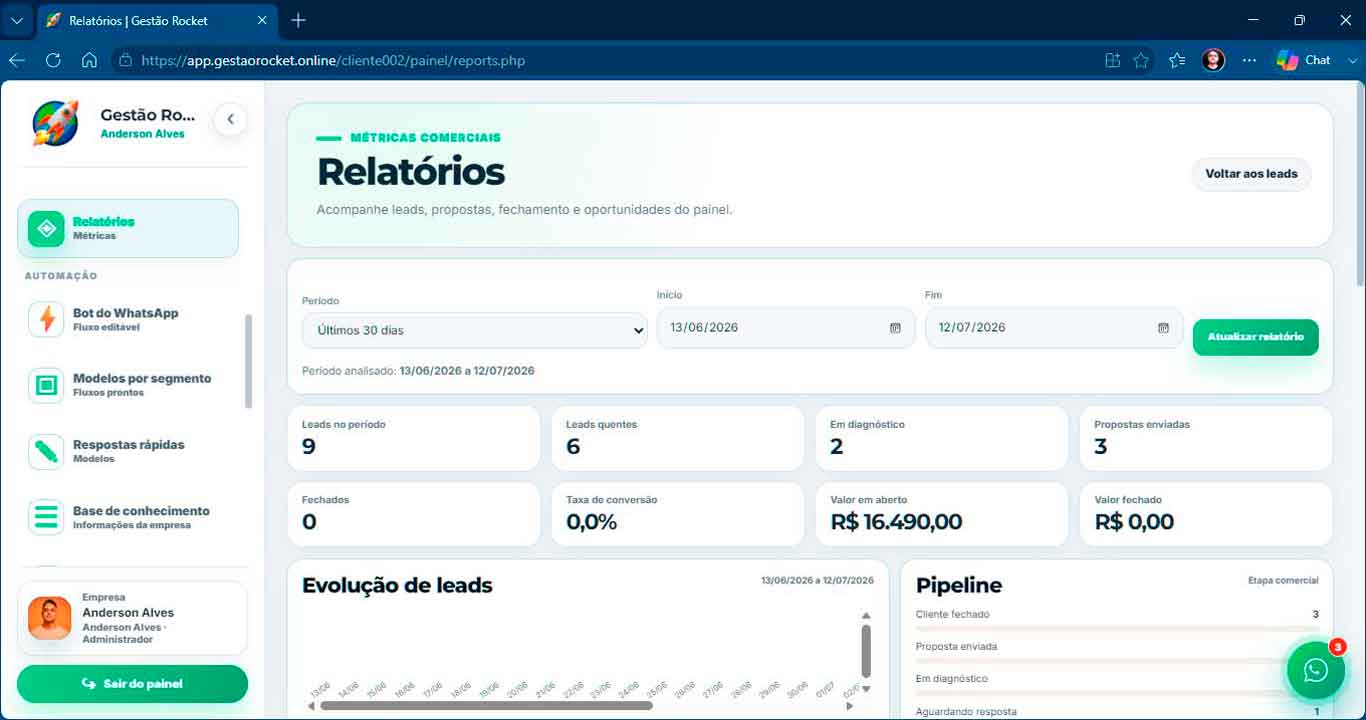Image resolution: width=1366 pixels, height=720 pixels.
Task: Open the Fim calendar picker icon
Action: 1163,328
